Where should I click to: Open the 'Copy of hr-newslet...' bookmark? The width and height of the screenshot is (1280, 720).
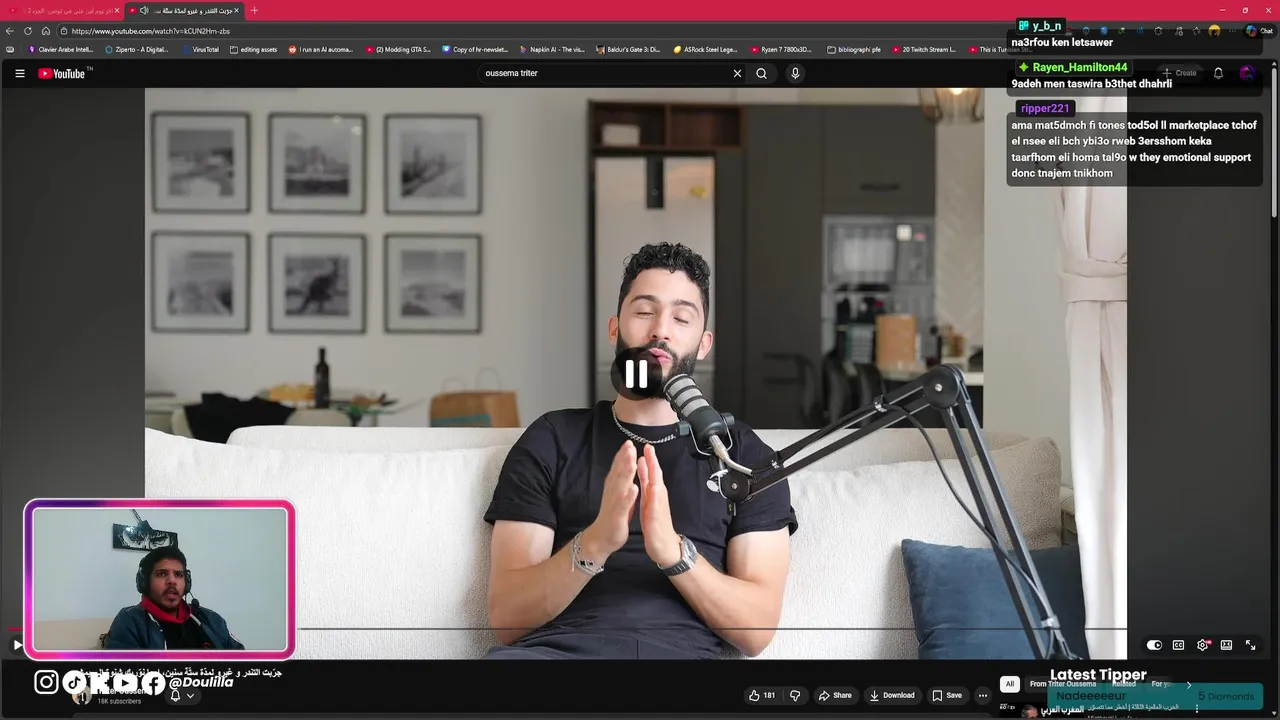(475, 49)
